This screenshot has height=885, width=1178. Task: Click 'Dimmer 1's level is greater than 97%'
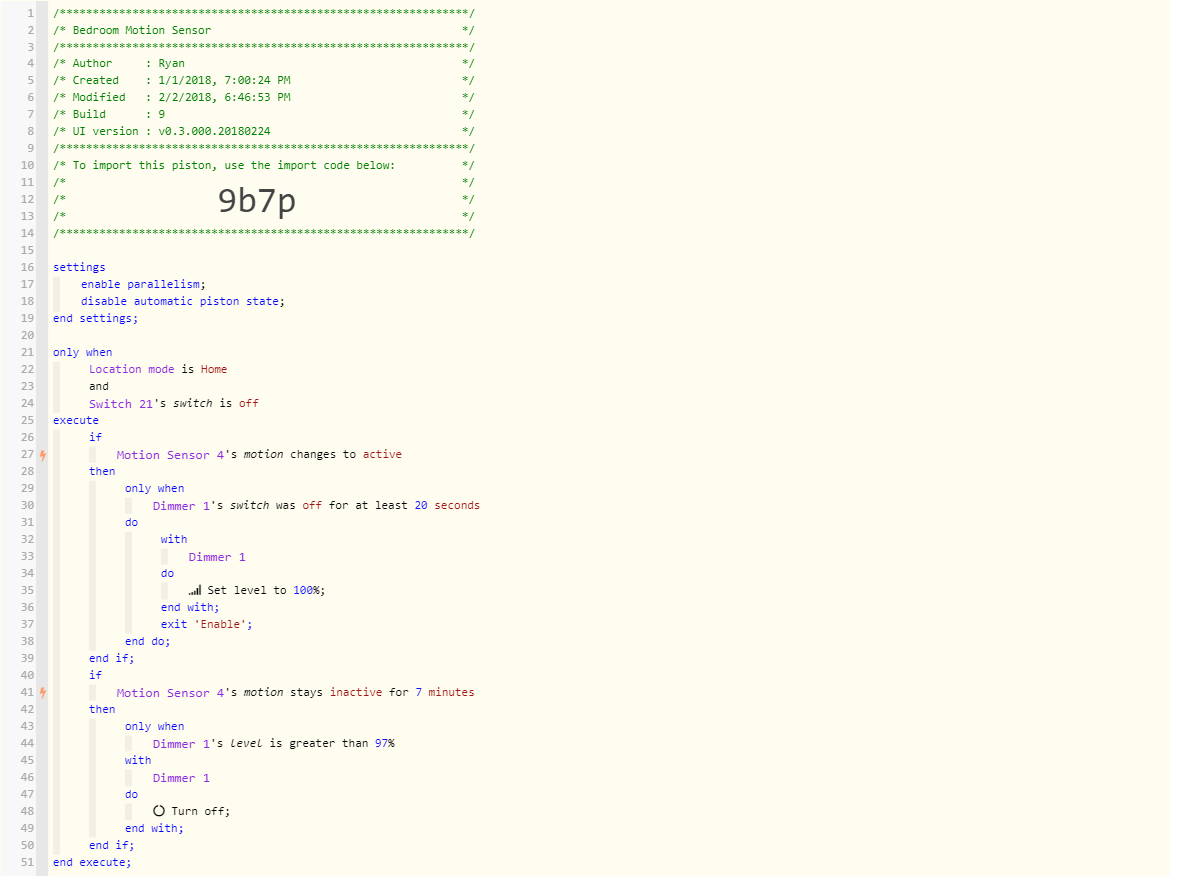click(x=273, y=744)
